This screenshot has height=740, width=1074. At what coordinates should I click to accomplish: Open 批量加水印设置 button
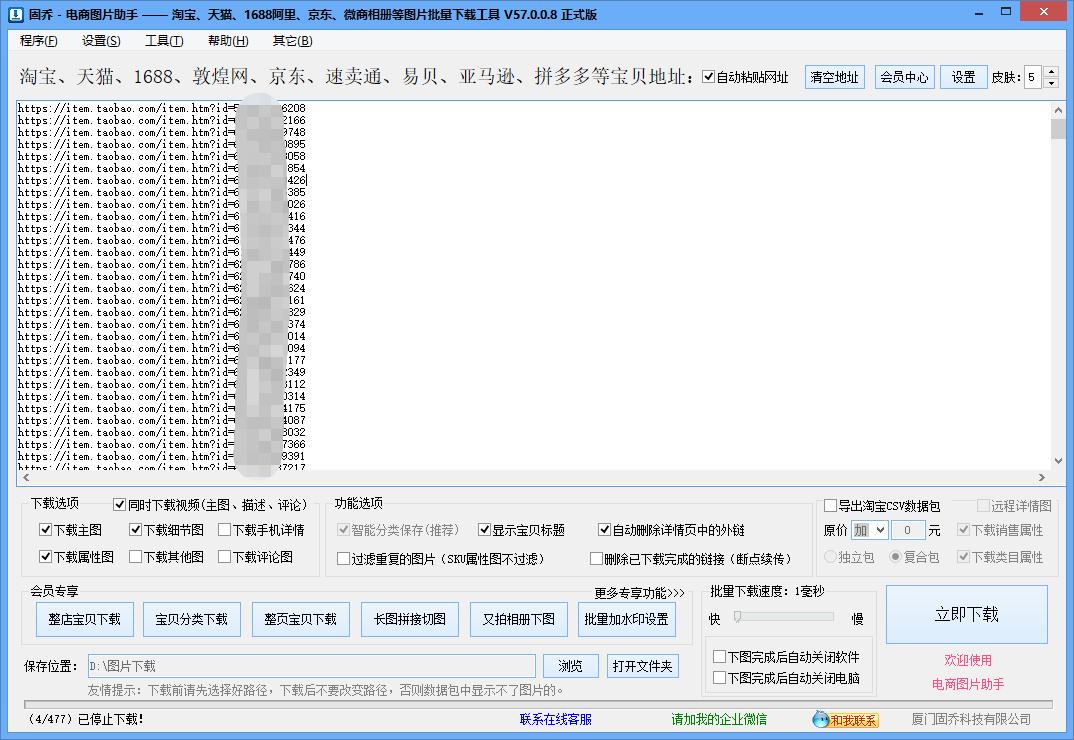pyautogui.click(x=627, y=619)
